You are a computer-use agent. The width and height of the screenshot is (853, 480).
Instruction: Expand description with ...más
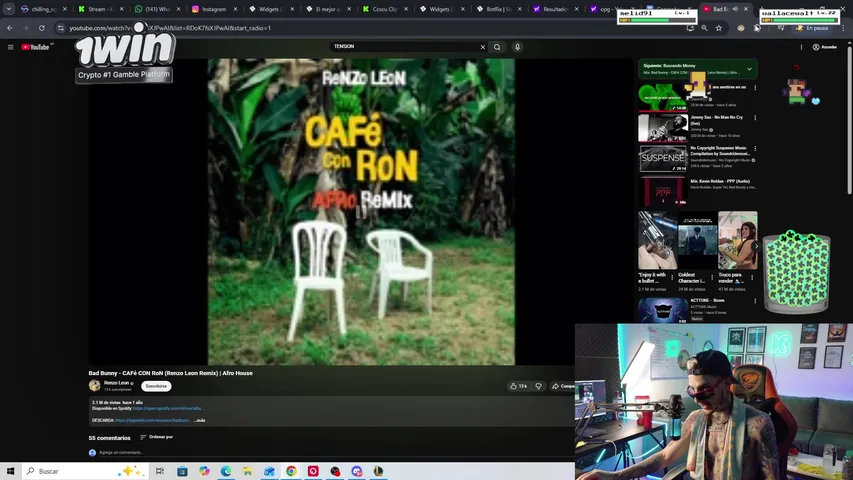pyautogui.click(x=200, y=420)
